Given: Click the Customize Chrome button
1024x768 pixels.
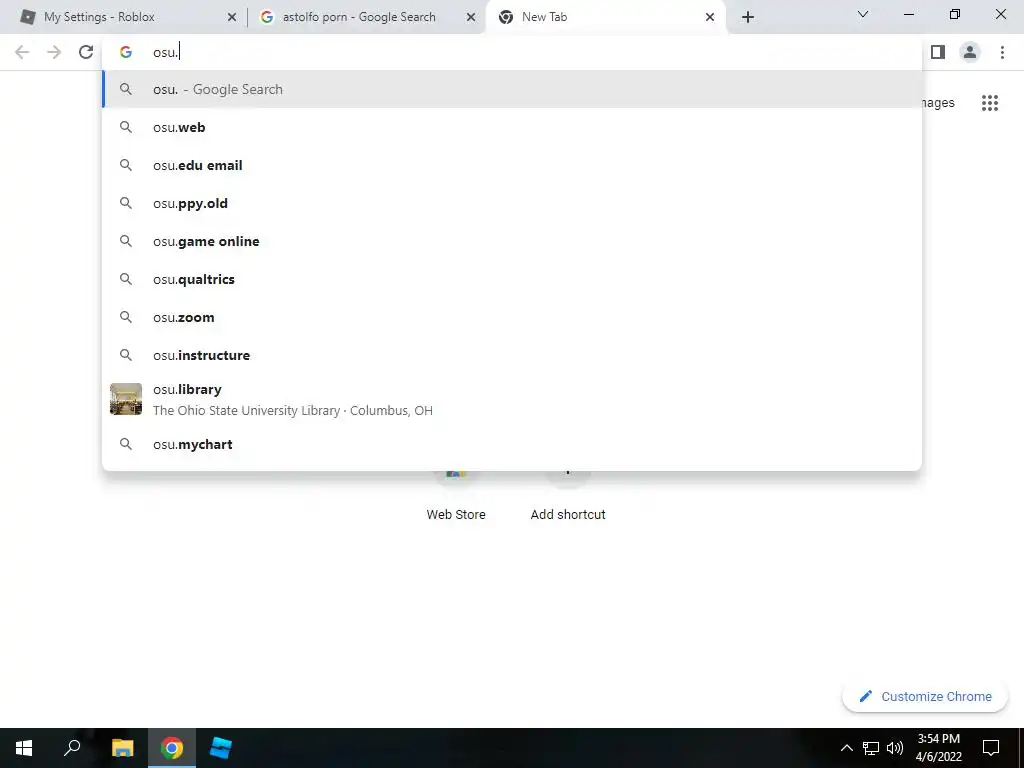Looking at the screenshot, I should 925,696.
